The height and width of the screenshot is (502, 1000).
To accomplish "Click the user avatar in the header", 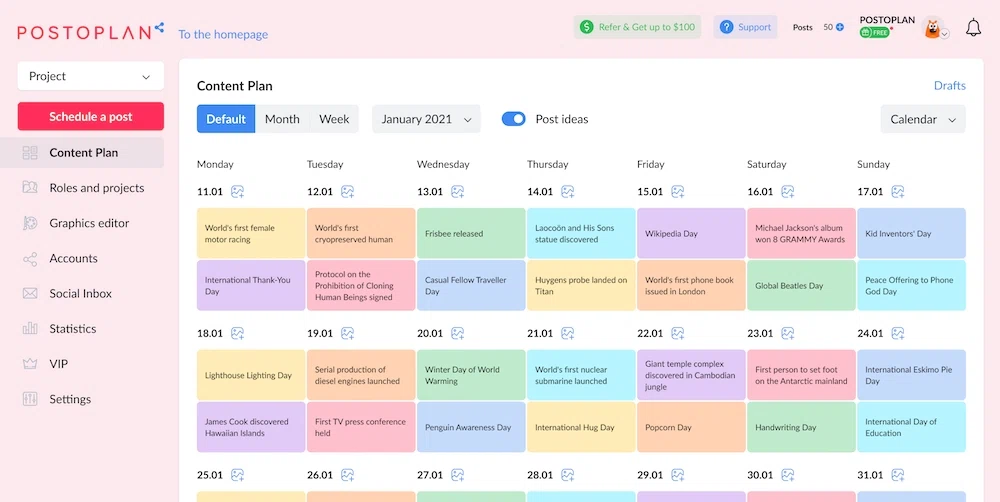I will coord(932,28).
